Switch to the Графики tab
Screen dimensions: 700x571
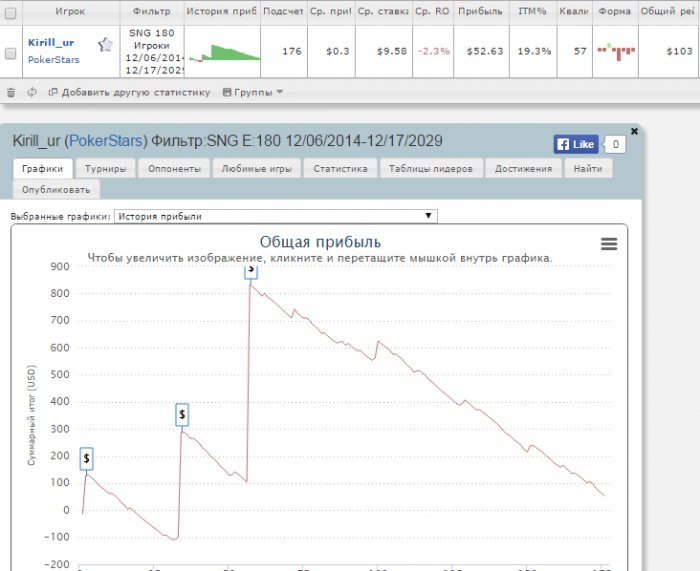point(42,169)
